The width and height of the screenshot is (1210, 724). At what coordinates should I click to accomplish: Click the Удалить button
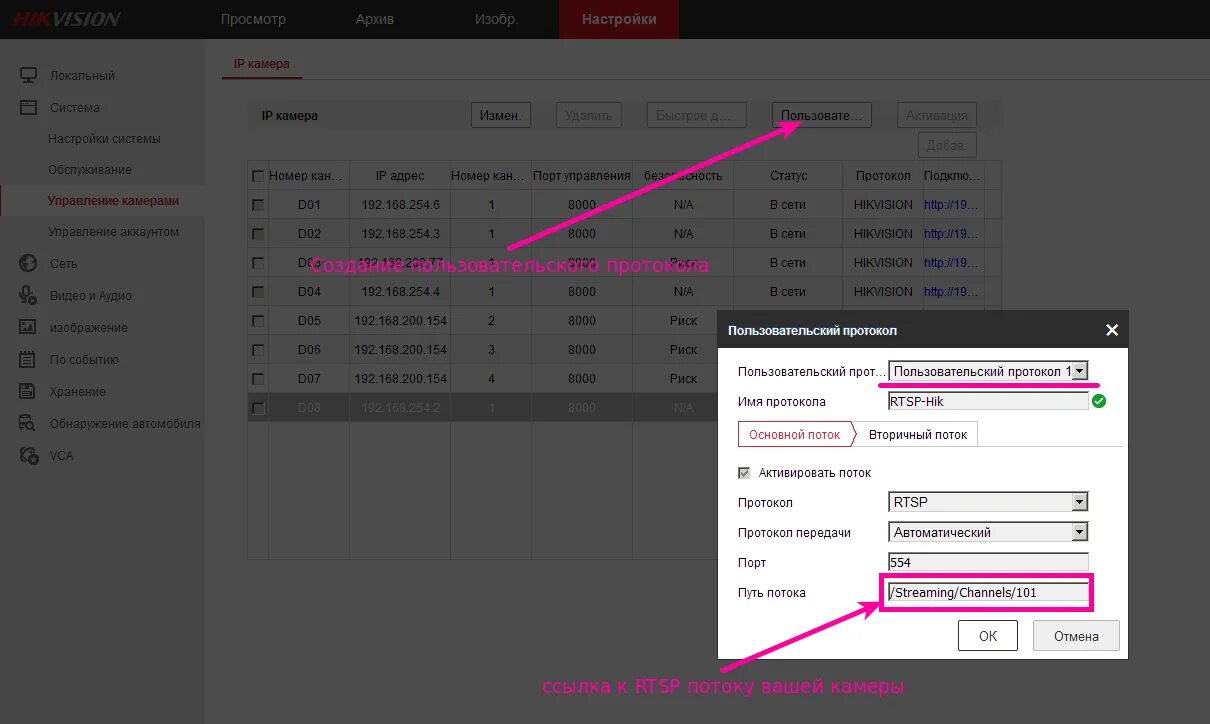click(x=588, y=115)
